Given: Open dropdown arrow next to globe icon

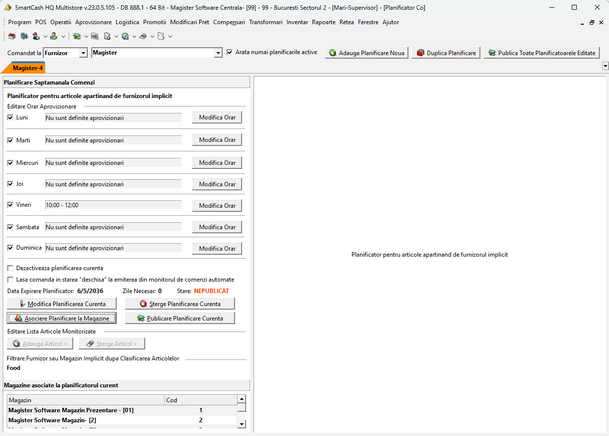Looking at the screenshot, I should click(x=134, y=36).
